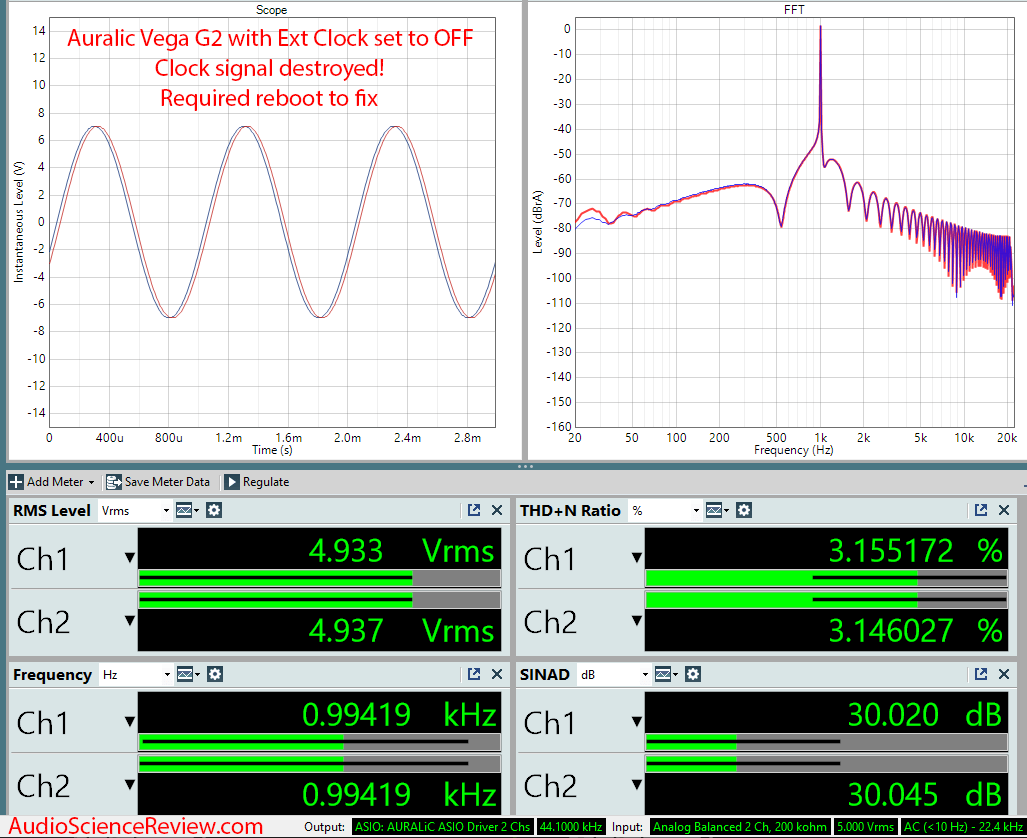Click the Scope Time (s) axis label

click(x=272, y=450)
